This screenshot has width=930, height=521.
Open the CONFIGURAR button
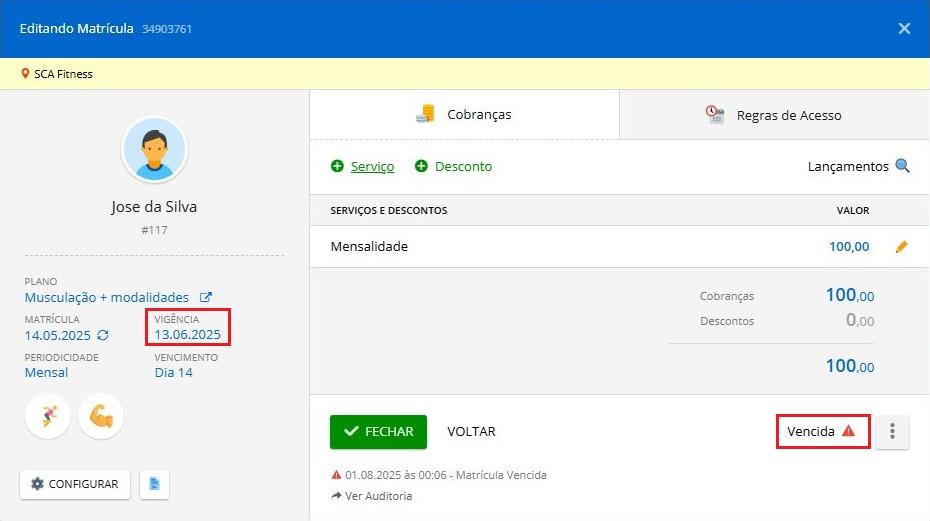75,484
